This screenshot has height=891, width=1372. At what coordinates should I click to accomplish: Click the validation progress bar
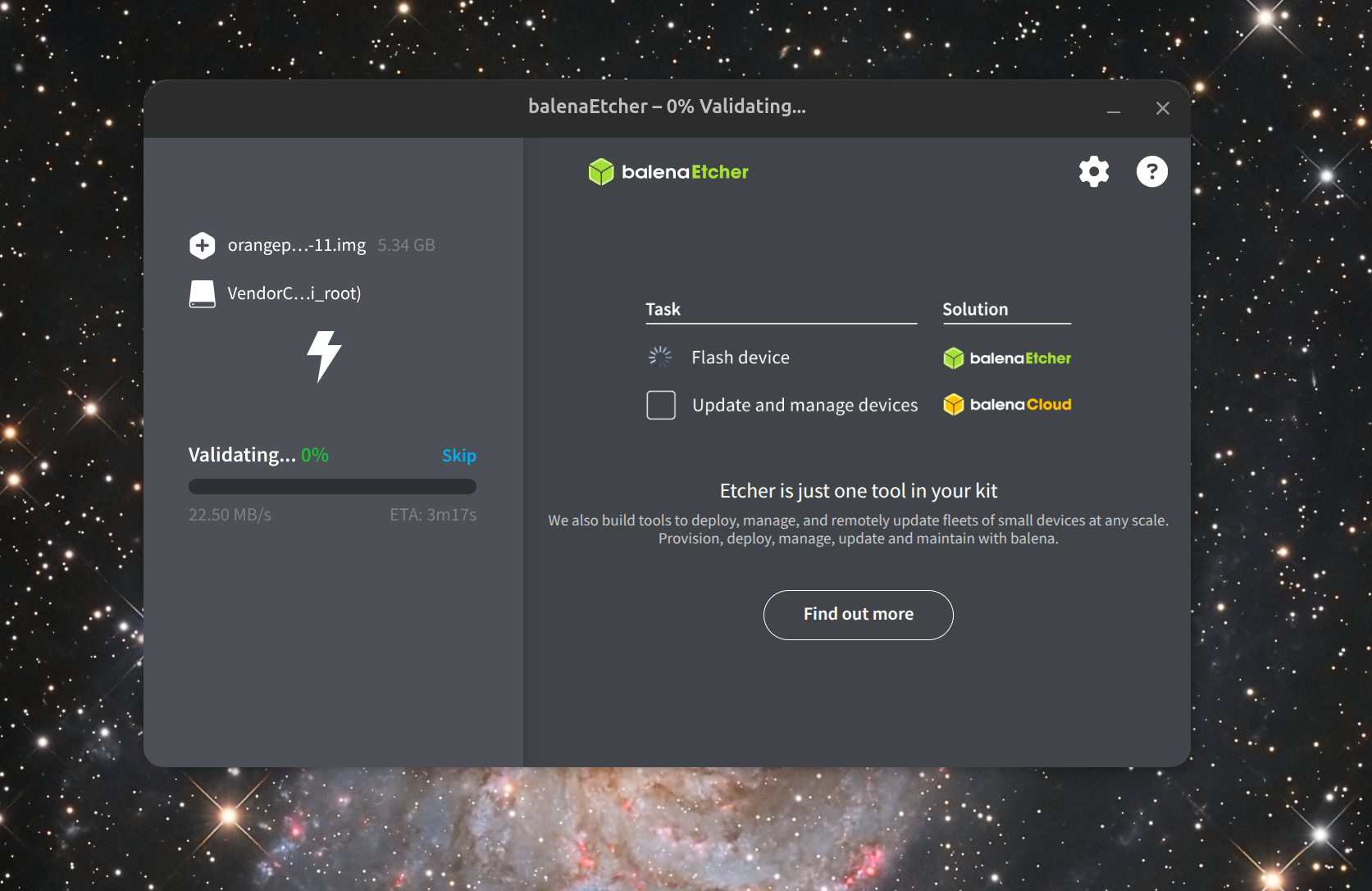click(332, 487)
